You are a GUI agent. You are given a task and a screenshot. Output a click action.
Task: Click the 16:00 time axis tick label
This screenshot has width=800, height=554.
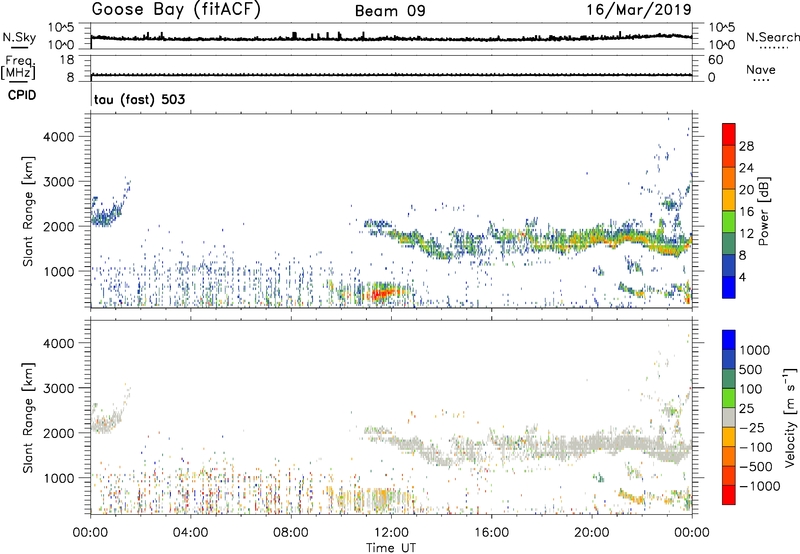[491, 533]
